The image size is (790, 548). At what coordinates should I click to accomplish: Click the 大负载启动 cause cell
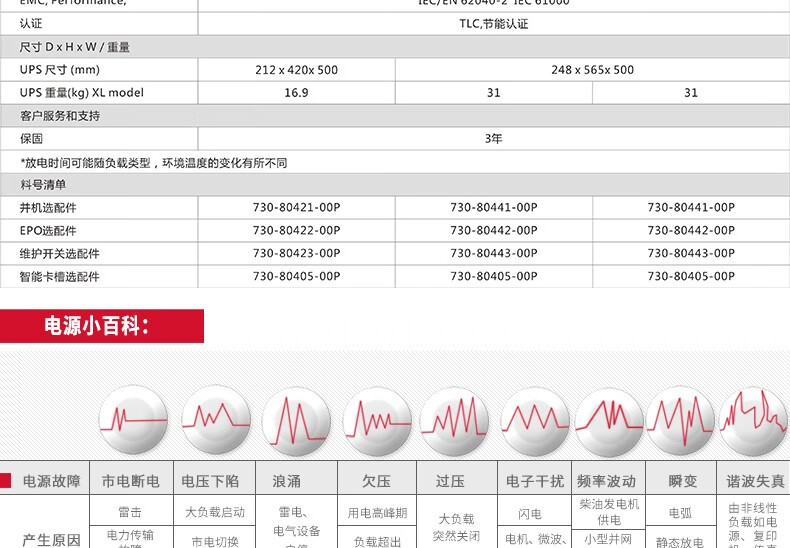tap(215, 512)
